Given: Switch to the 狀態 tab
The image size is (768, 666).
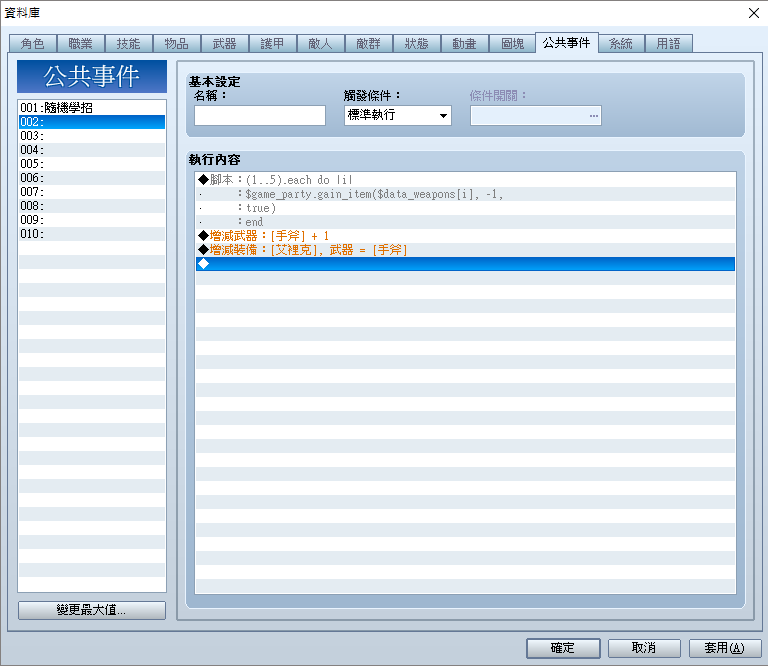Looking at the screenshot, I should click(417, 44).
